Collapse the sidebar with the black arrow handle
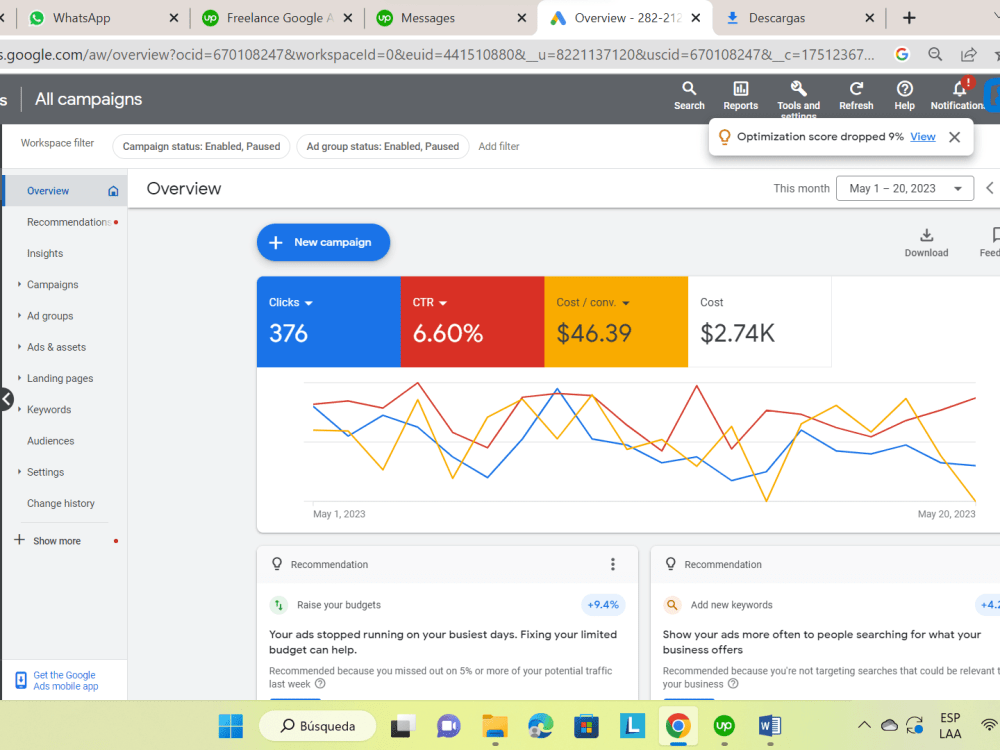 6,399
